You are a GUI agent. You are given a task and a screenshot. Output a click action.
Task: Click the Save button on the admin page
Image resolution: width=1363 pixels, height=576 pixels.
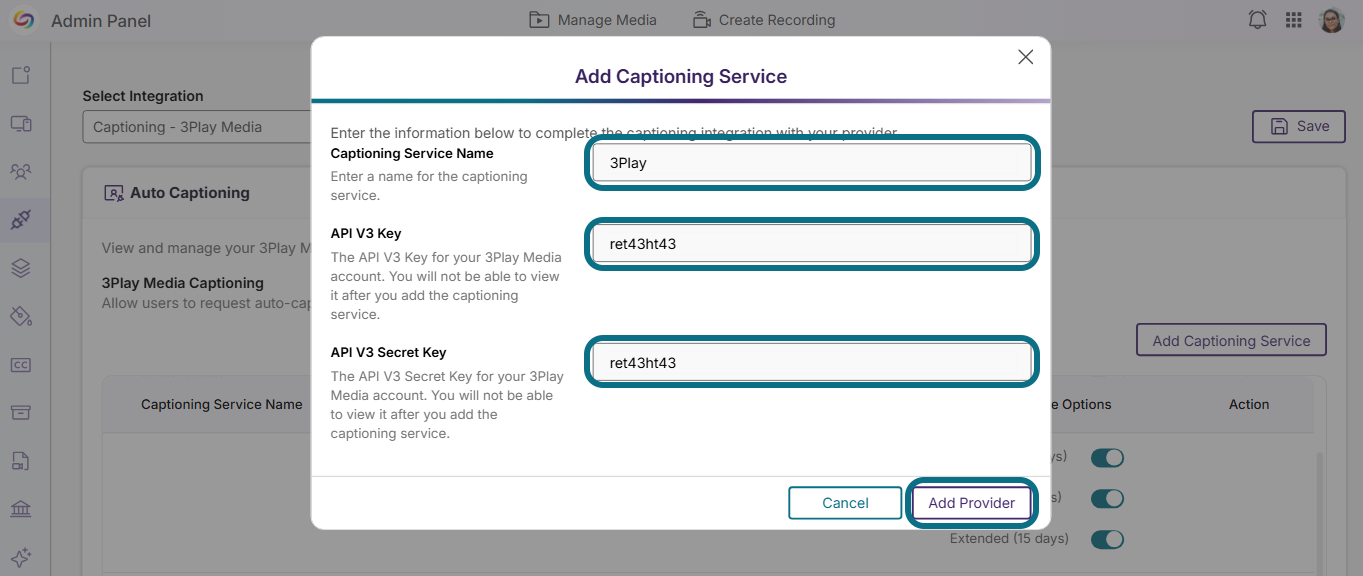[1299, 126]
